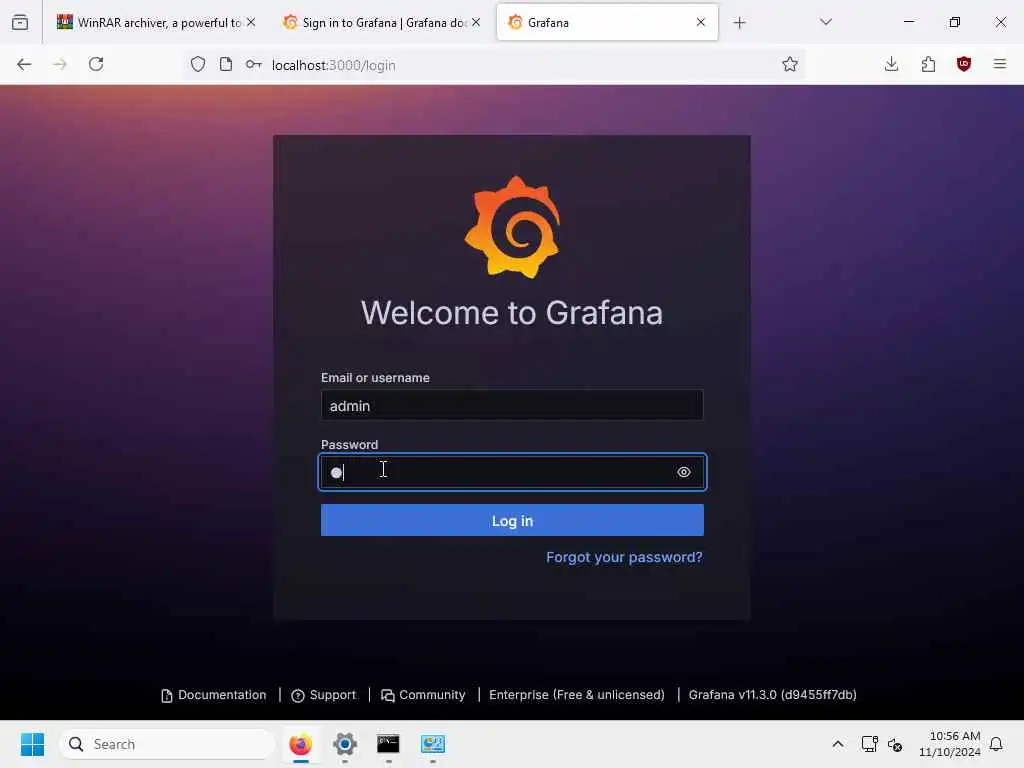Open Documentation footer link
Screen dimensions: 1024x768
pyautogui.click(x=214, y=695)
